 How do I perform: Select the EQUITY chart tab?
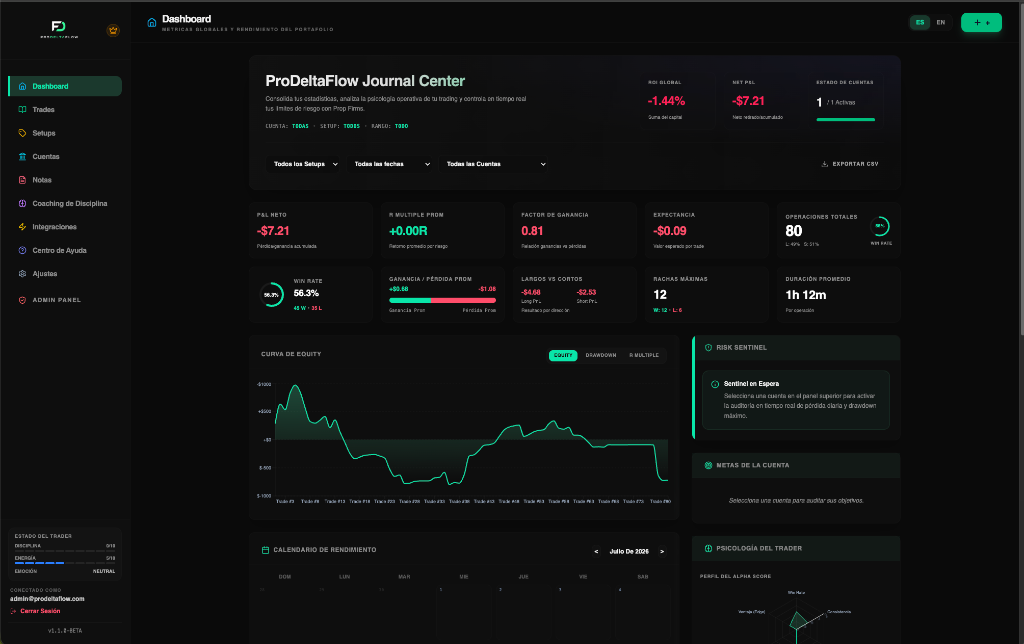click(x=563, y=355)
